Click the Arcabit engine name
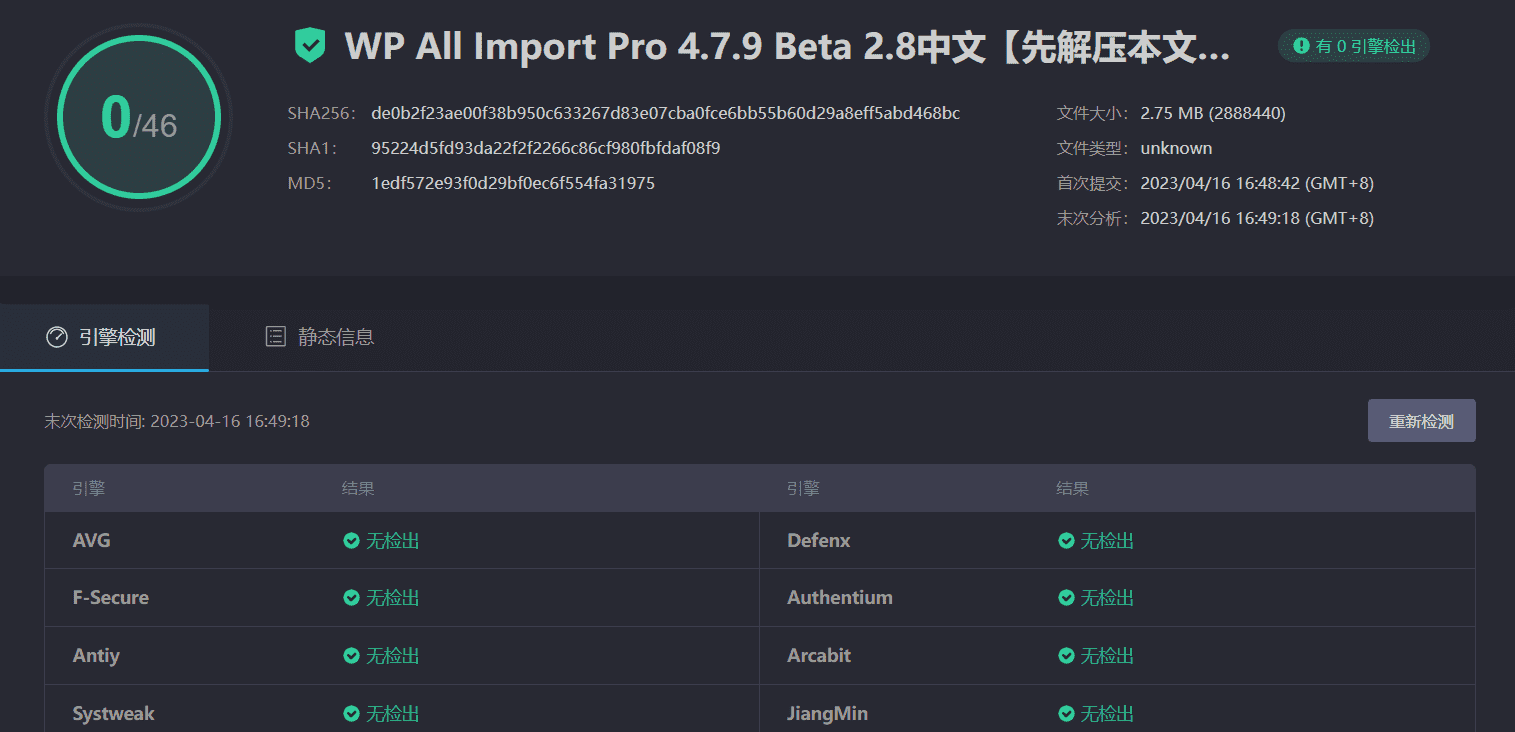 coord(819,656)
